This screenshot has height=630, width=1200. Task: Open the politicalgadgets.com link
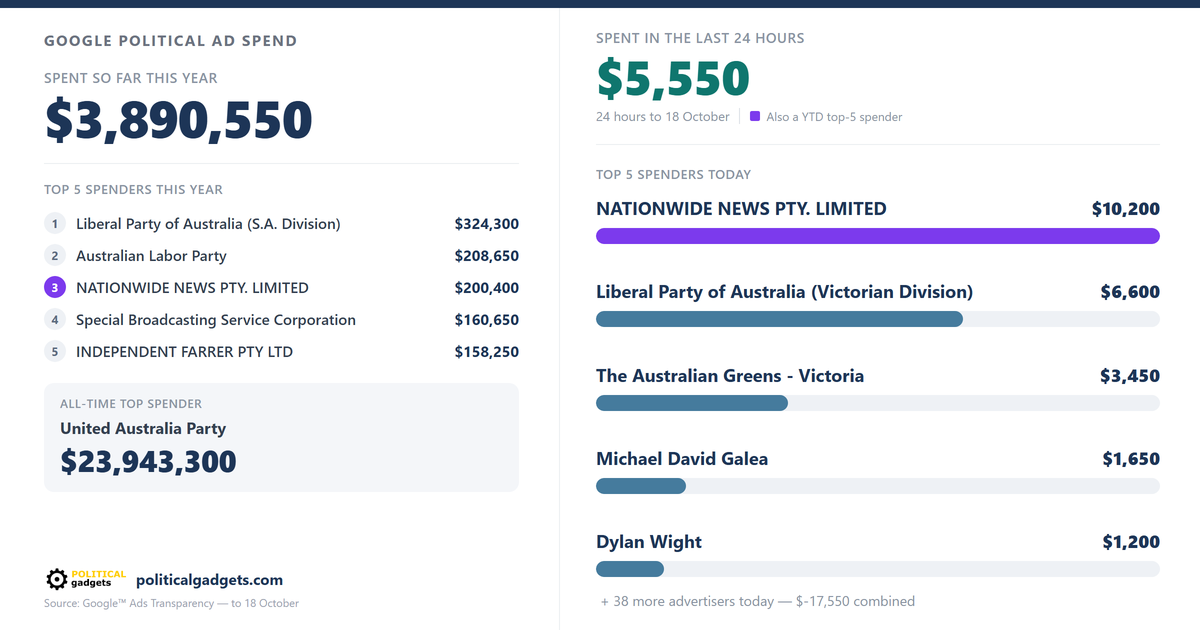209,580
